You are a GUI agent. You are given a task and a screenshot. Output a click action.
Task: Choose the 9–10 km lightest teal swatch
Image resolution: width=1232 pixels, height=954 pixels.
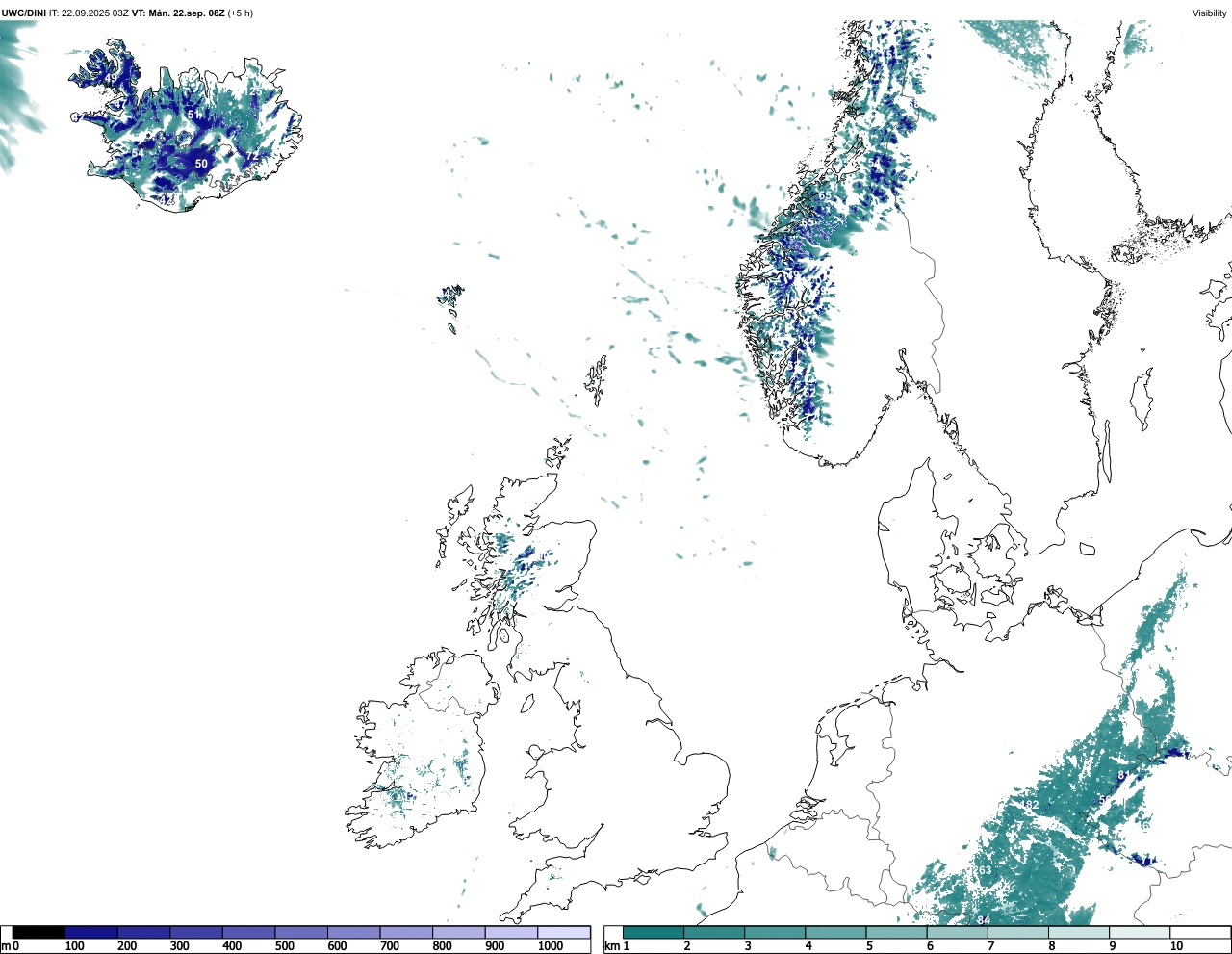[x=1140, y=932]
